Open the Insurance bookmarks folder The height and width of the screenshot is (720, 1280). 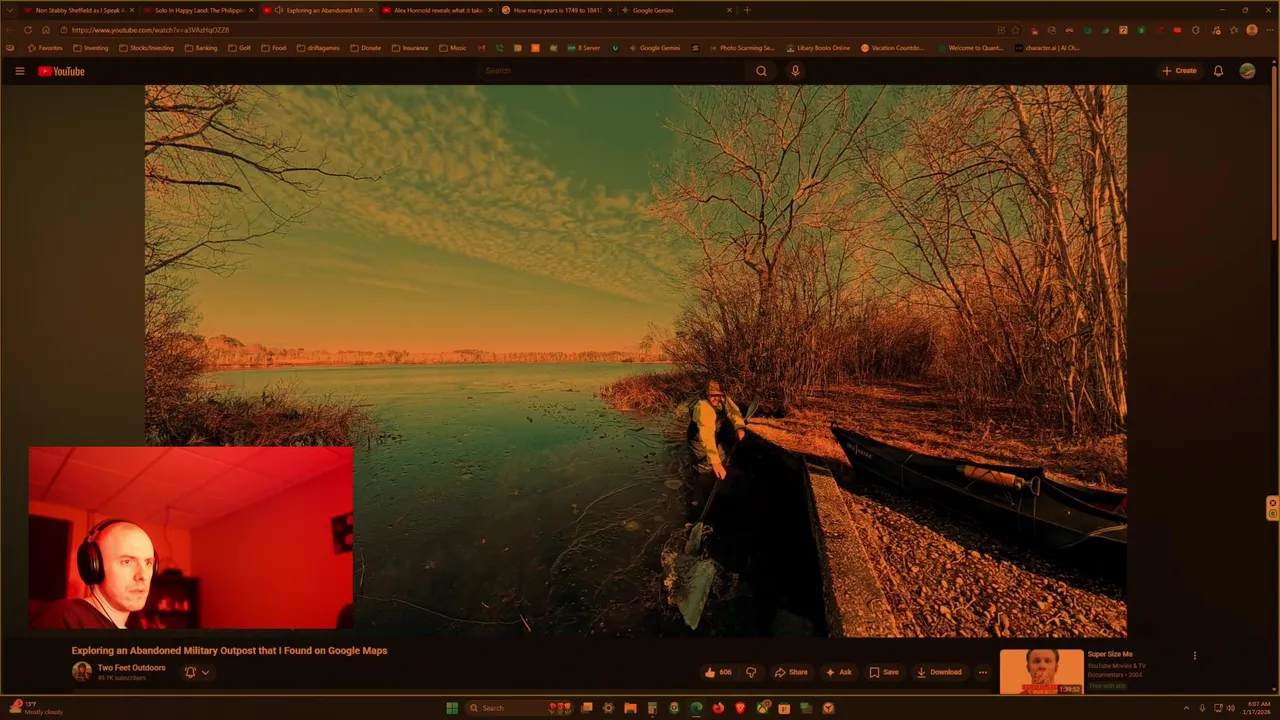point(409,48)
